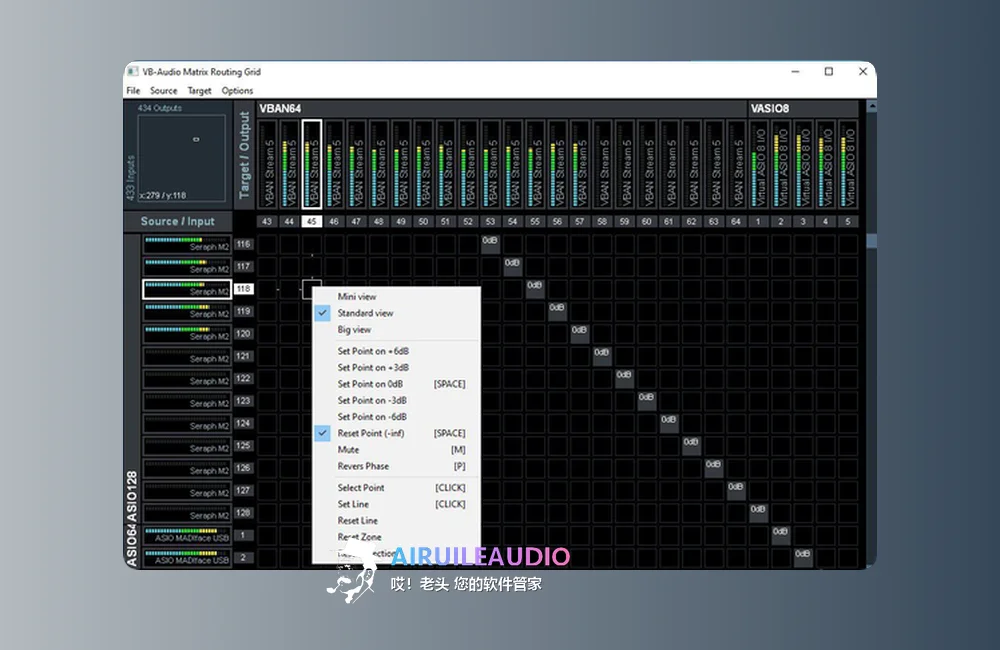Viewport: 1000px width, 650px height.
Task: Click the Seraph M2 input 118 level meter
Action: (x=187, y=289)
